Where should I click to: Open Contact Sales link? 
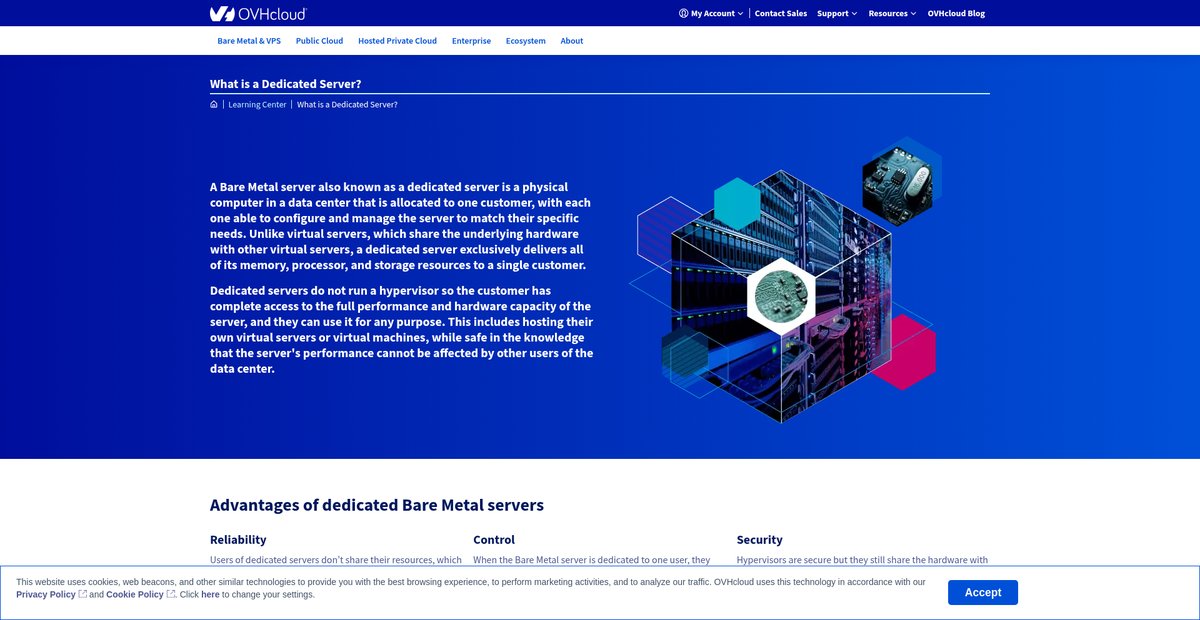(781, 14)
